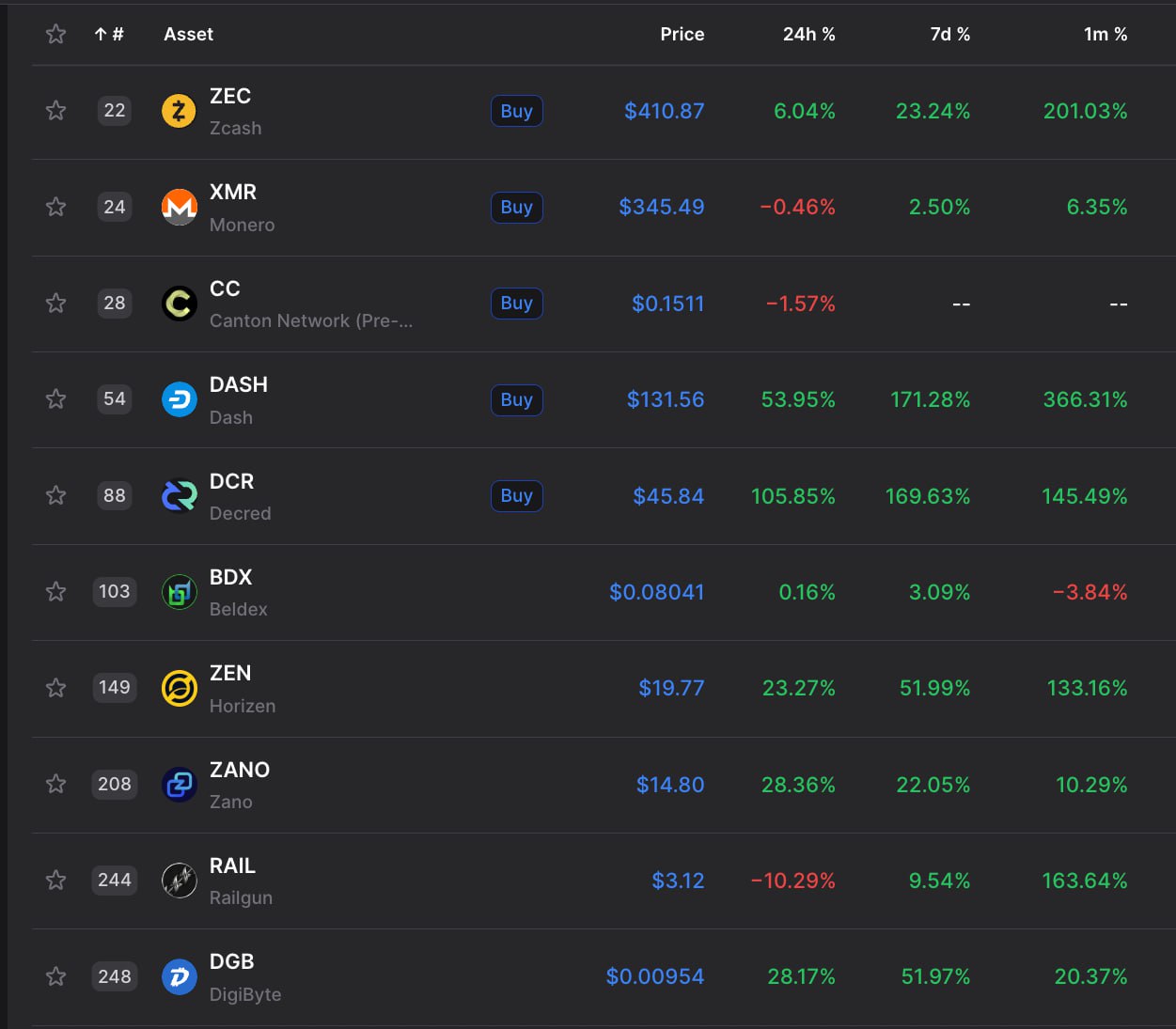Sort table by Price column header

pos(682,35)
